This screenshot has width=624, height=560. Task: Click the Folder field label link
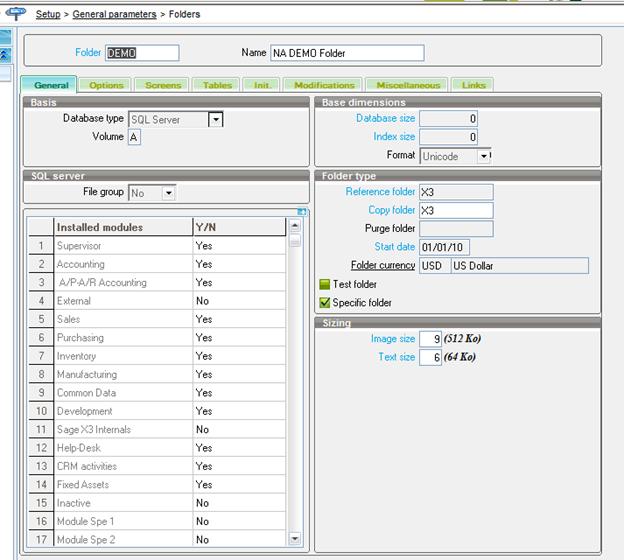click(88, 52)
